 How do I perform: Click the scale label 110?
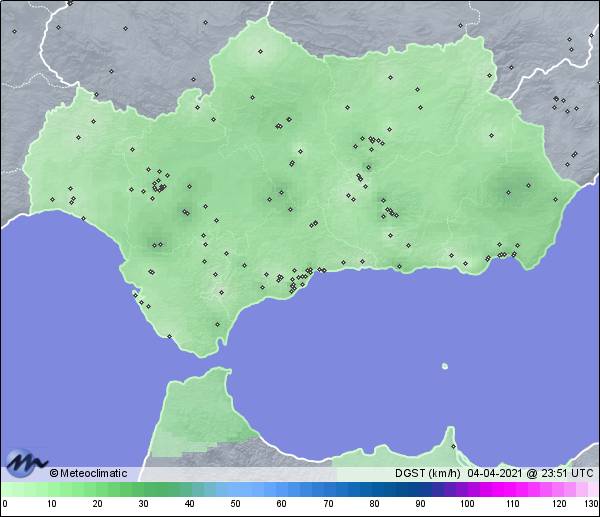pos(513,503)
